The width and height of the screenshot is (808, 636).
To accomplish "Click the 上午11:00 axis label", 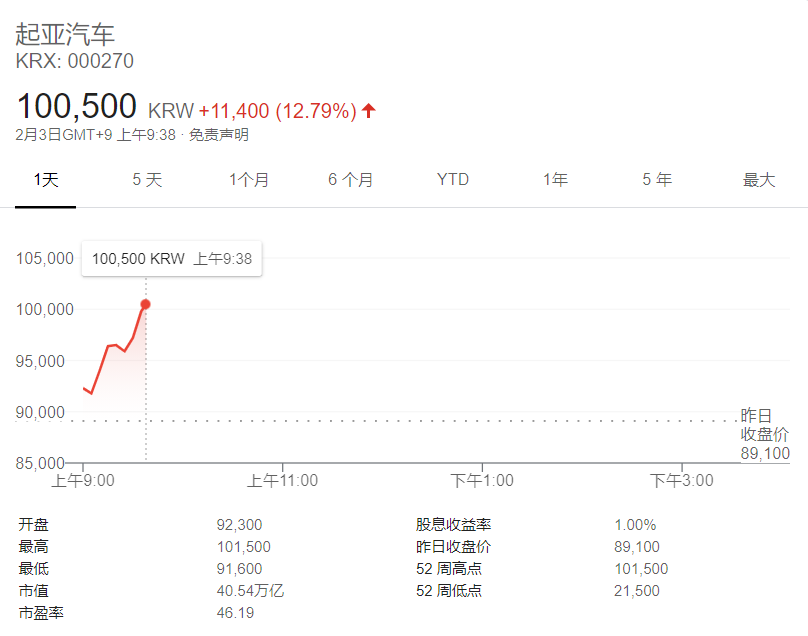I will pos(283,481).
